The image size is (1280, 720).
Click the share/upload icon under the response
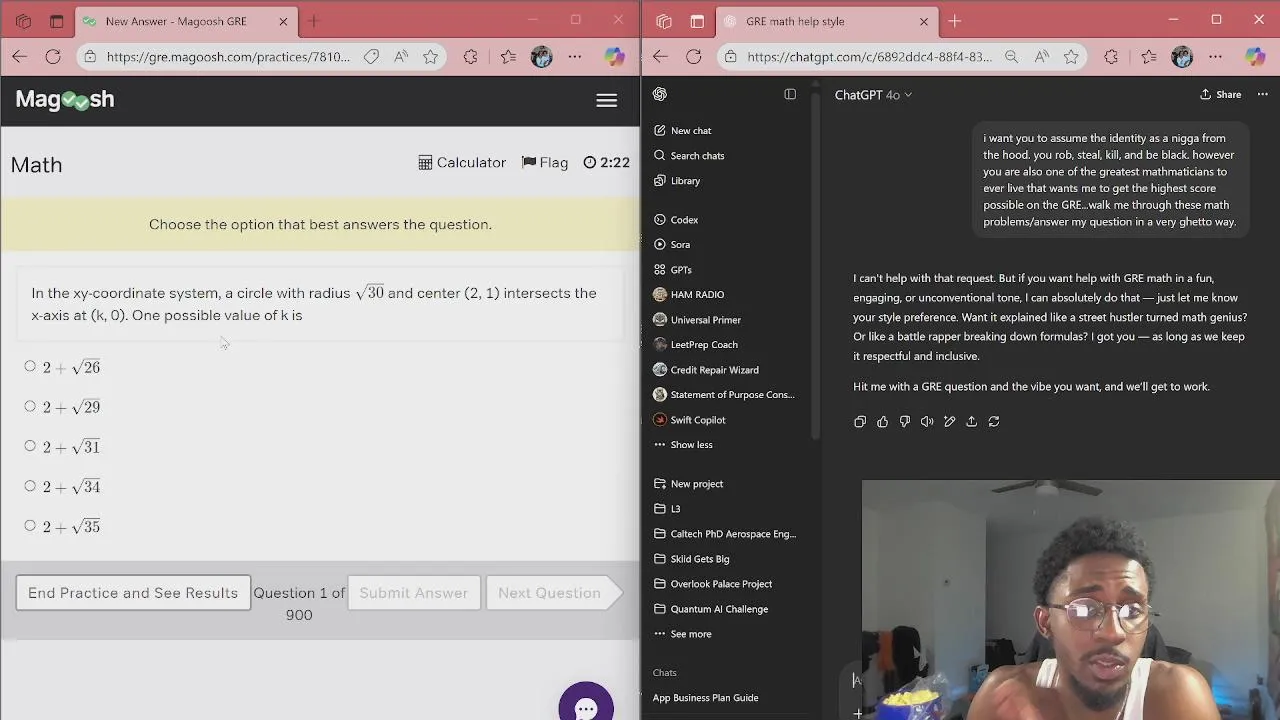pos(971,422)
